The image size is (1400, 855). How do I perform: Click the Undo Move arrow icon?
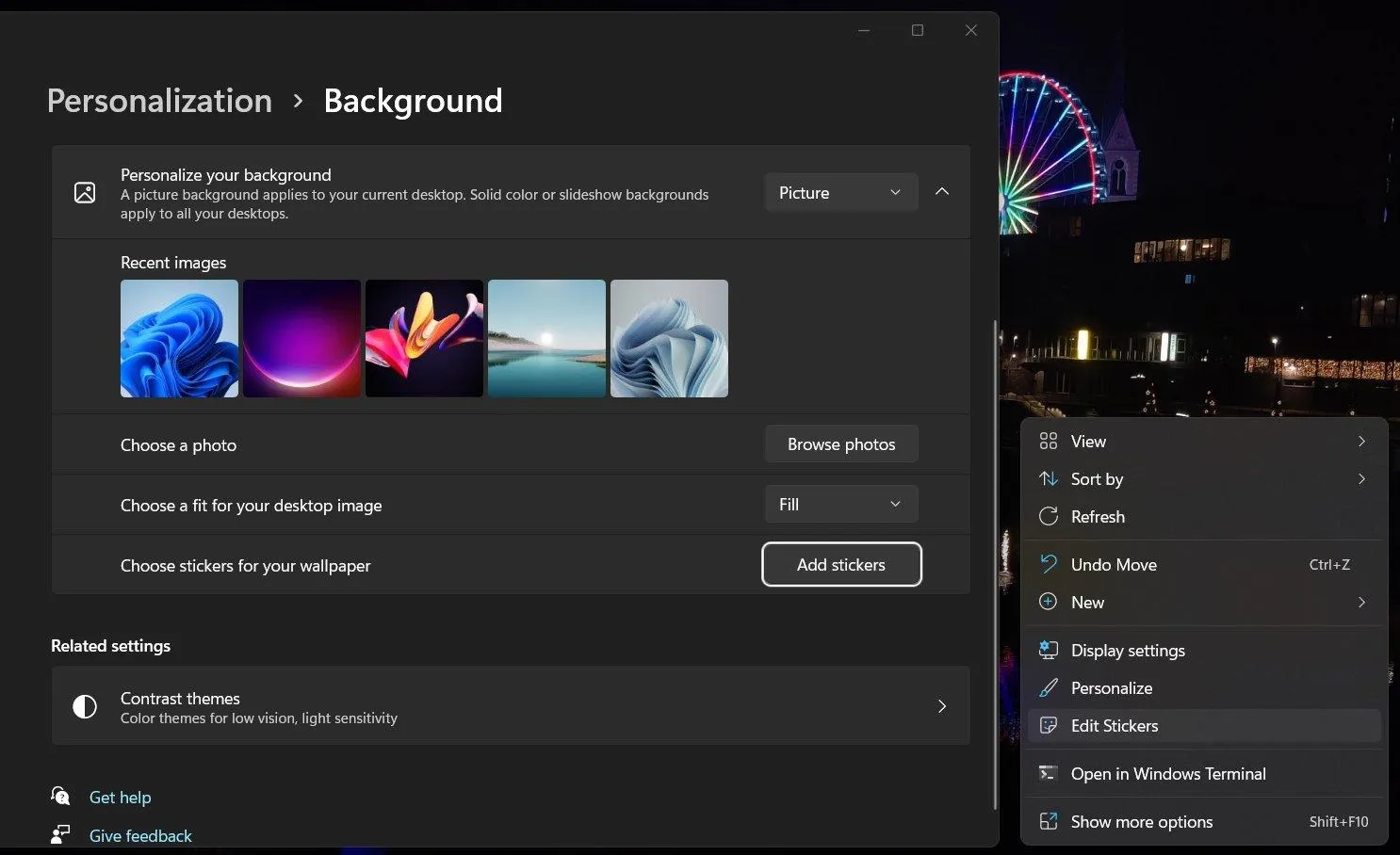pyautogui.click(x=1049, y=564)
